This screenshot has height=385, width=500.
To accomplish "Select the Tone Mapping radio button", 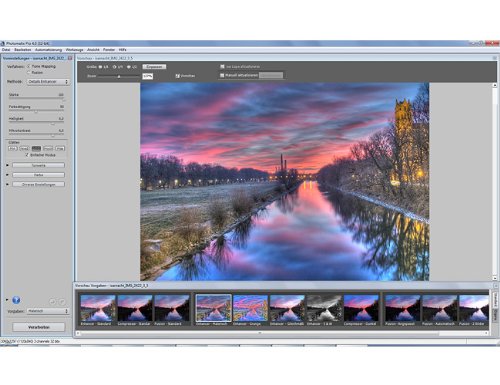I will (28, 66).
